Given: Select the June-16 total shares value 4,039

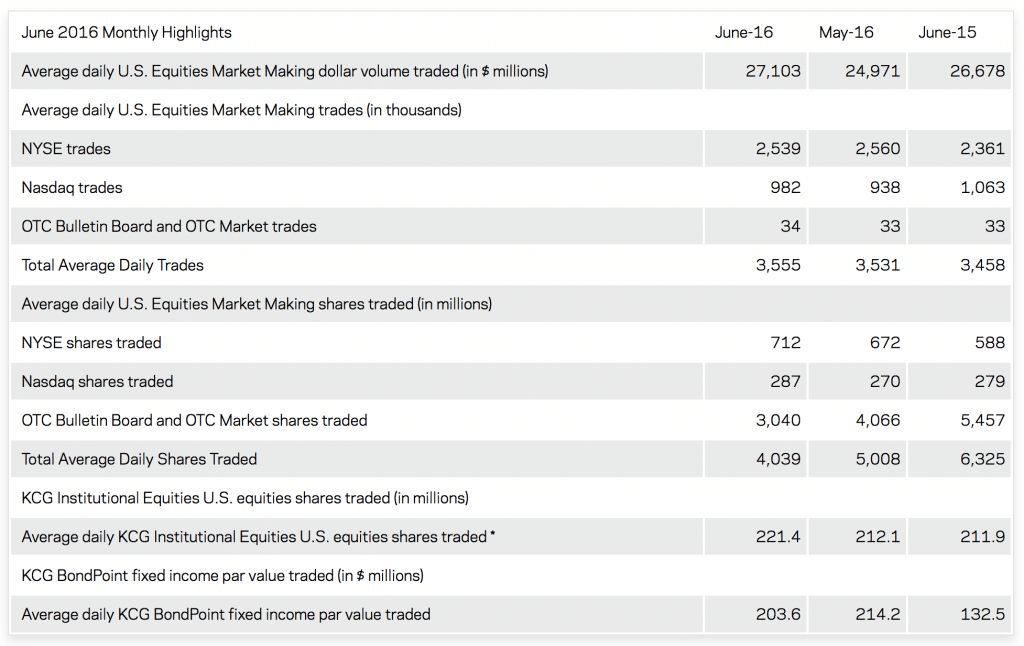Looking at the screenshot, I should pos(778,459).
